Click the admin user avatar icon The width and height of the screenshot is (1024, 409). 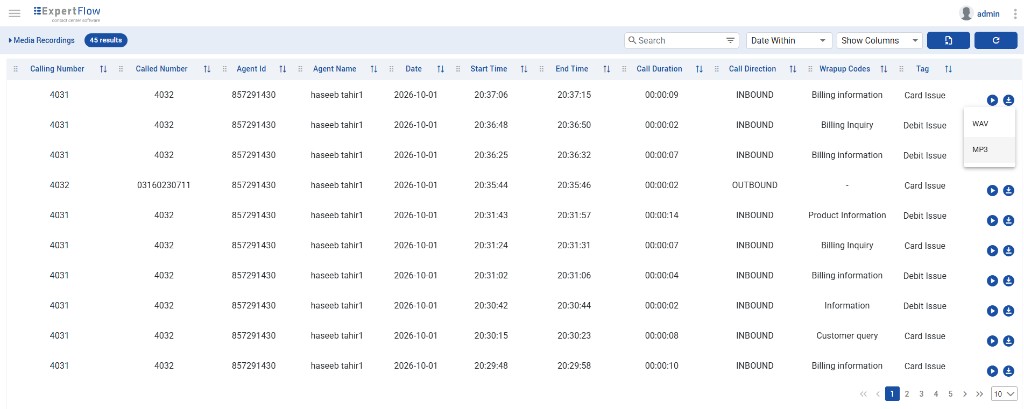966,13
